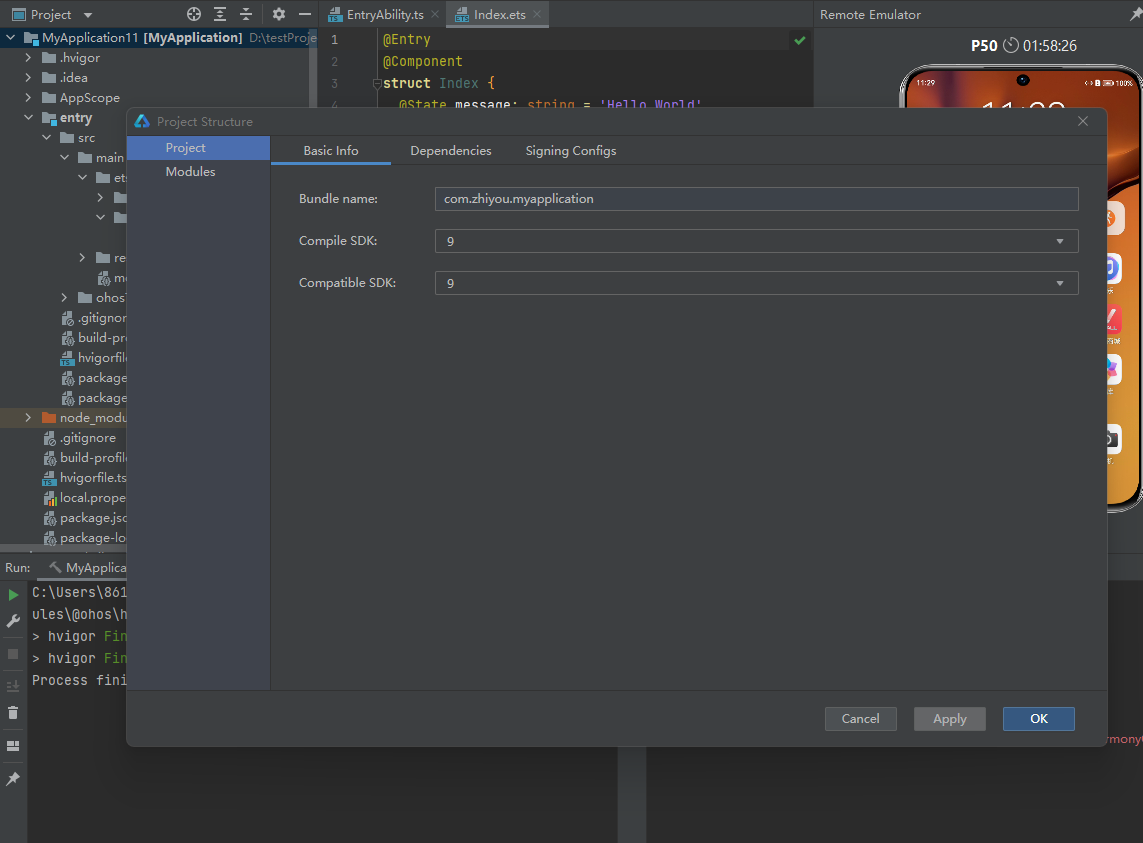Collapse the src folder
Viewport: 1143px width, 843px height.
pos(46,137)
